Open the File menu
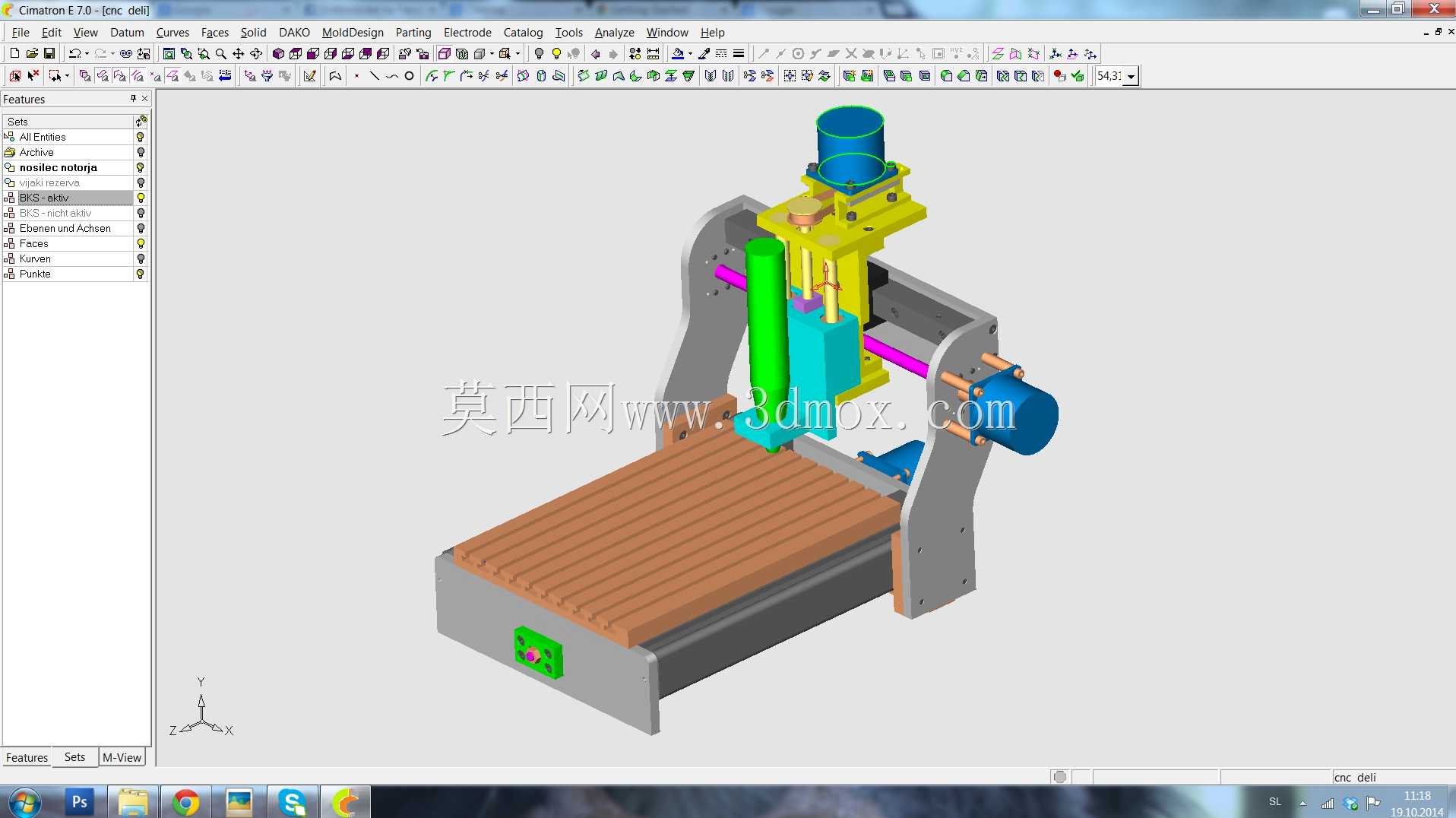The image size is (1456, 818). (21, 32)
